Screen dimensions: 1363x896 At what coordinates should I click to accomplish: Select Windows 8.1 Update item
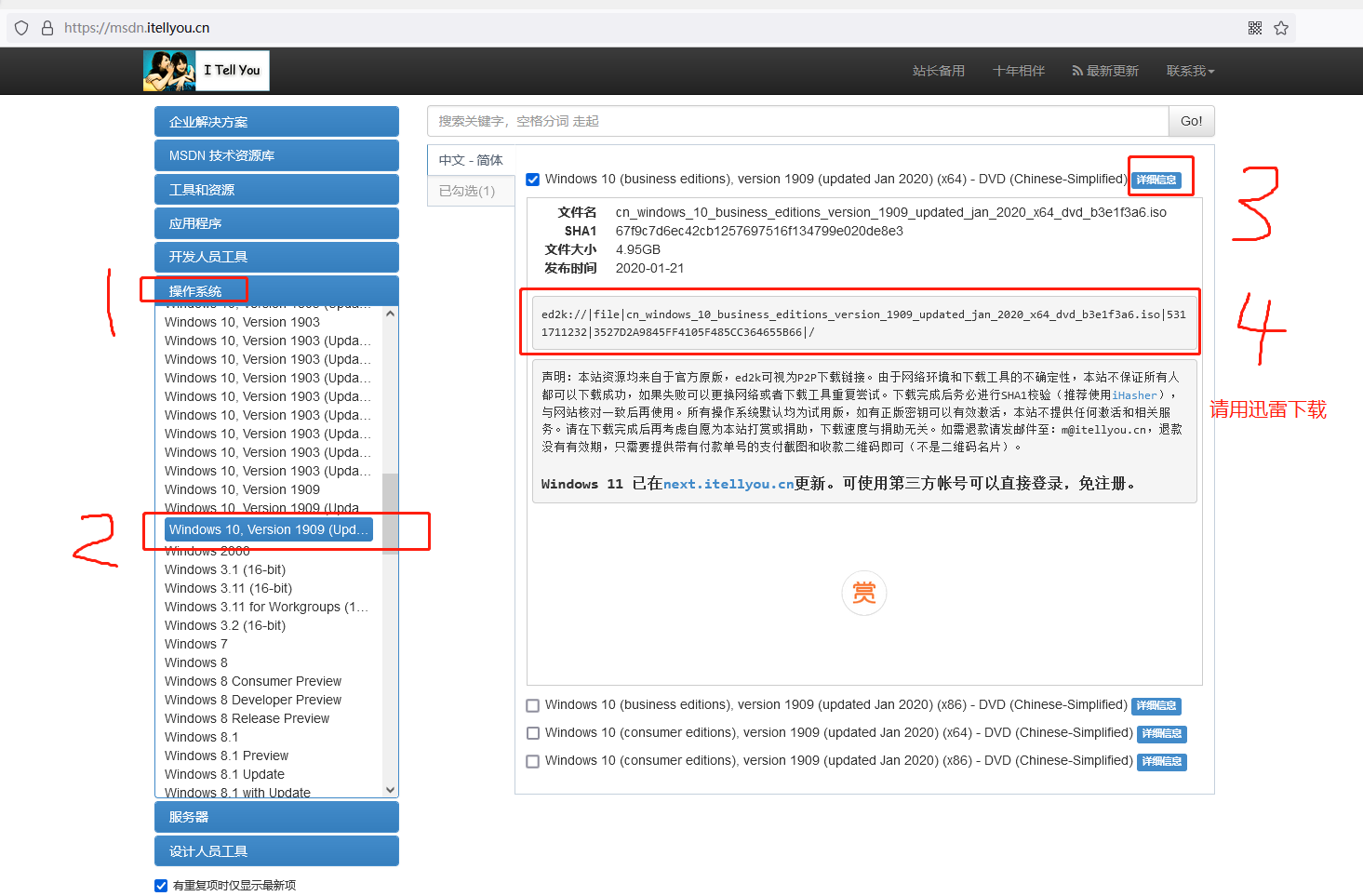(225, 774)
